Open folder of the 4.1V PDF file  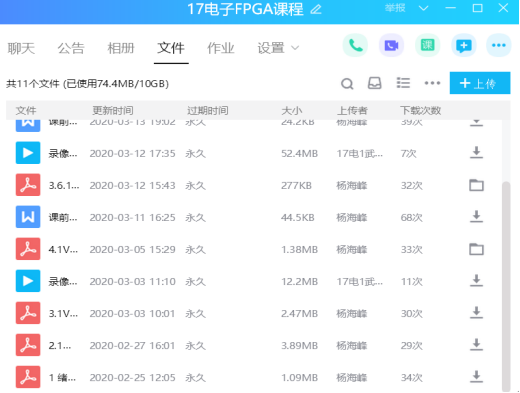[476, 249]
